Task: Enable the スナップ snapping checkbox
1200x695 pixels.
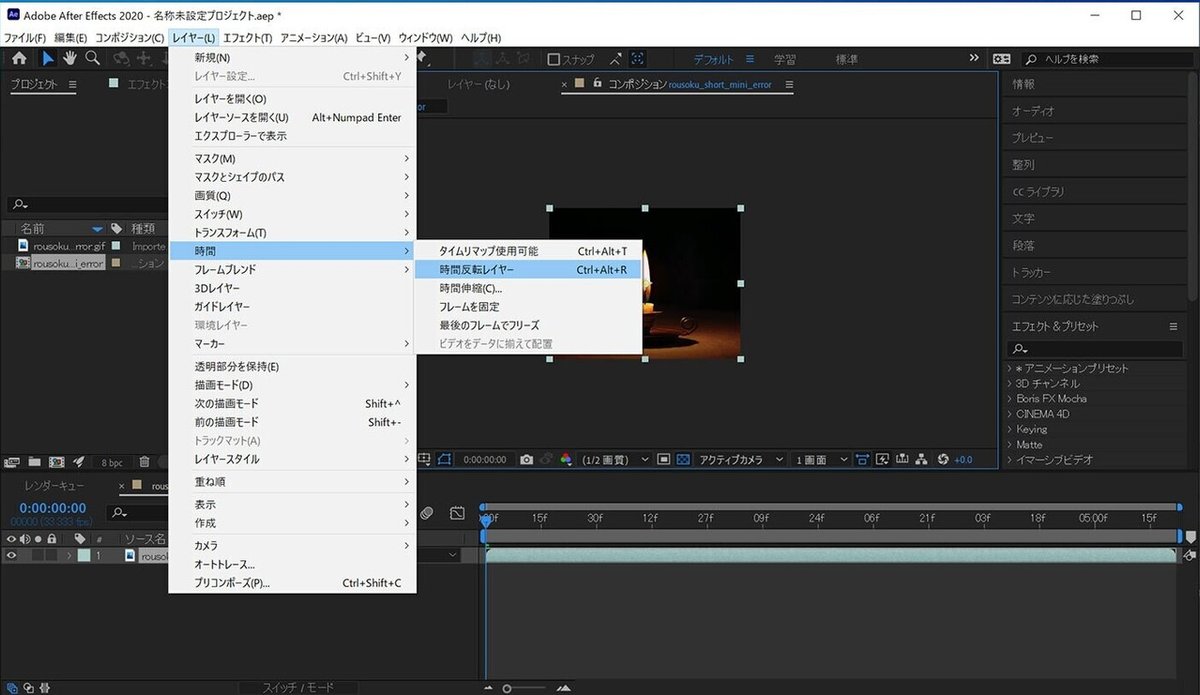Action: (x=553, y=60)
